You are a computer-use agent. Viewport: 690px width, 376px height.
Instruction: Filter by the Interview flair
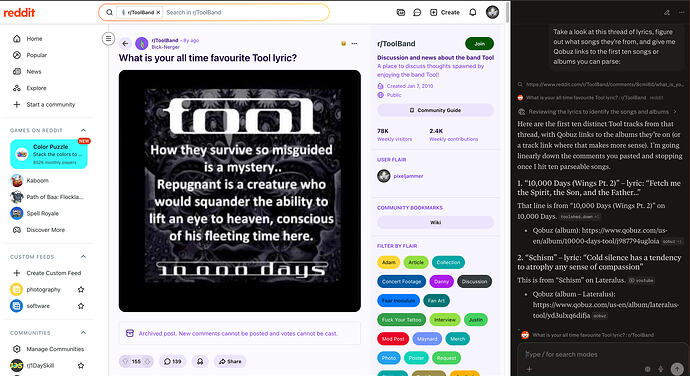point(444,320)
